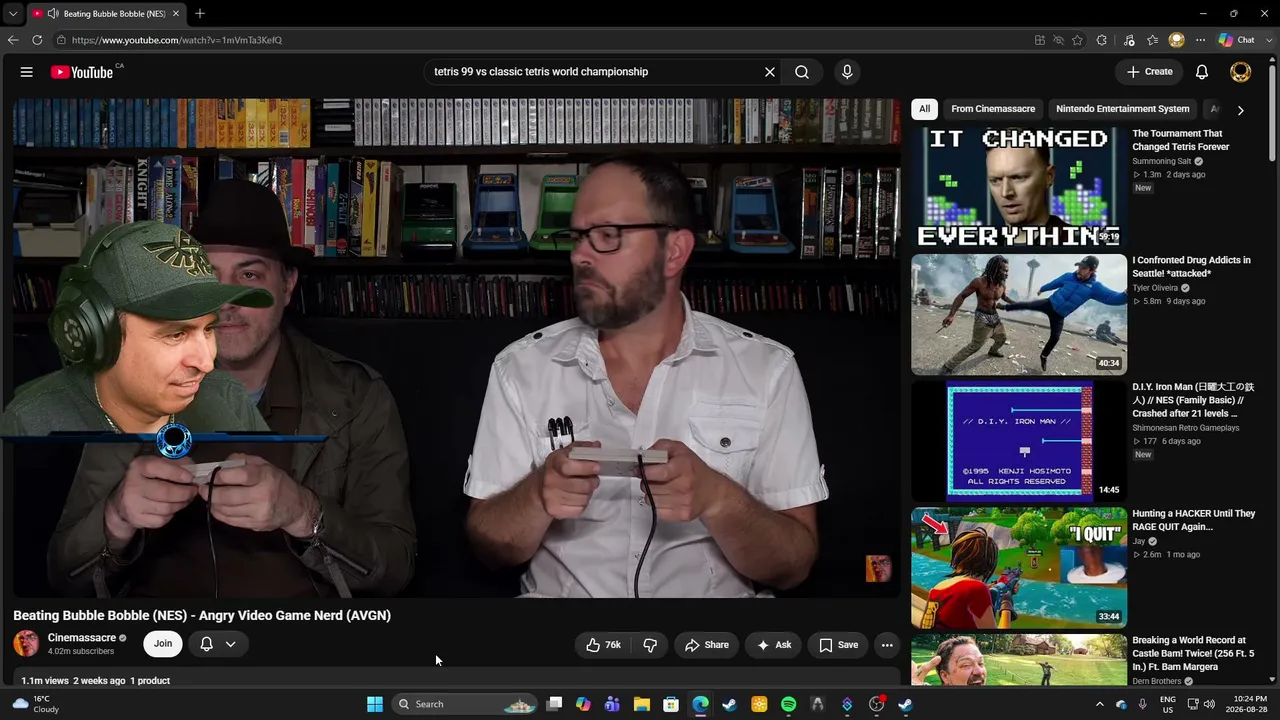Image resolution: width=1280 pixels, height=720 pixels.
Task: Save the video to a playlist
Action: (838, 645)
